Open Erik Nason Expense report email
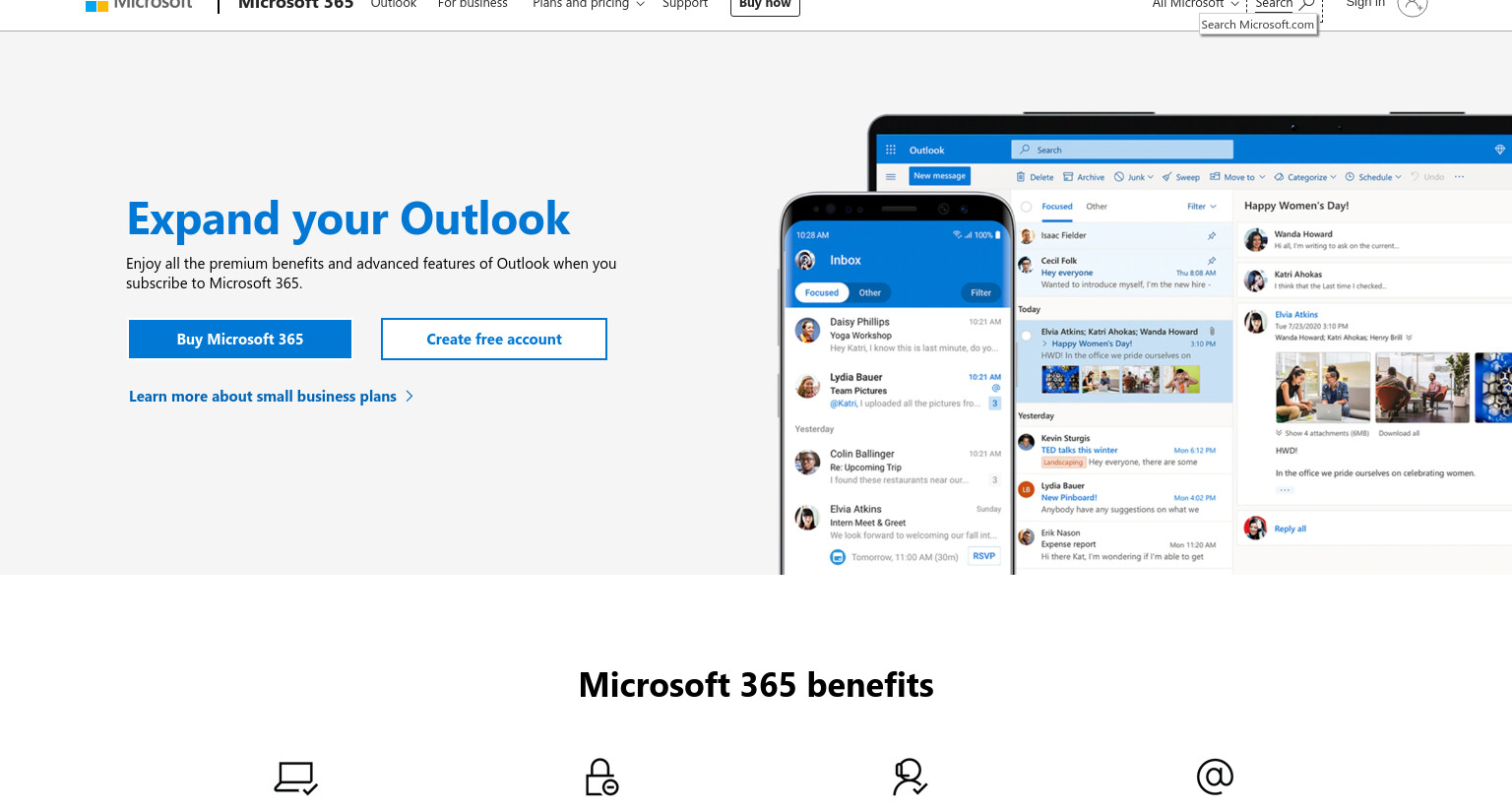Screen dimensions: 1512x811 pyautogui.click(x=1123, y=544)
